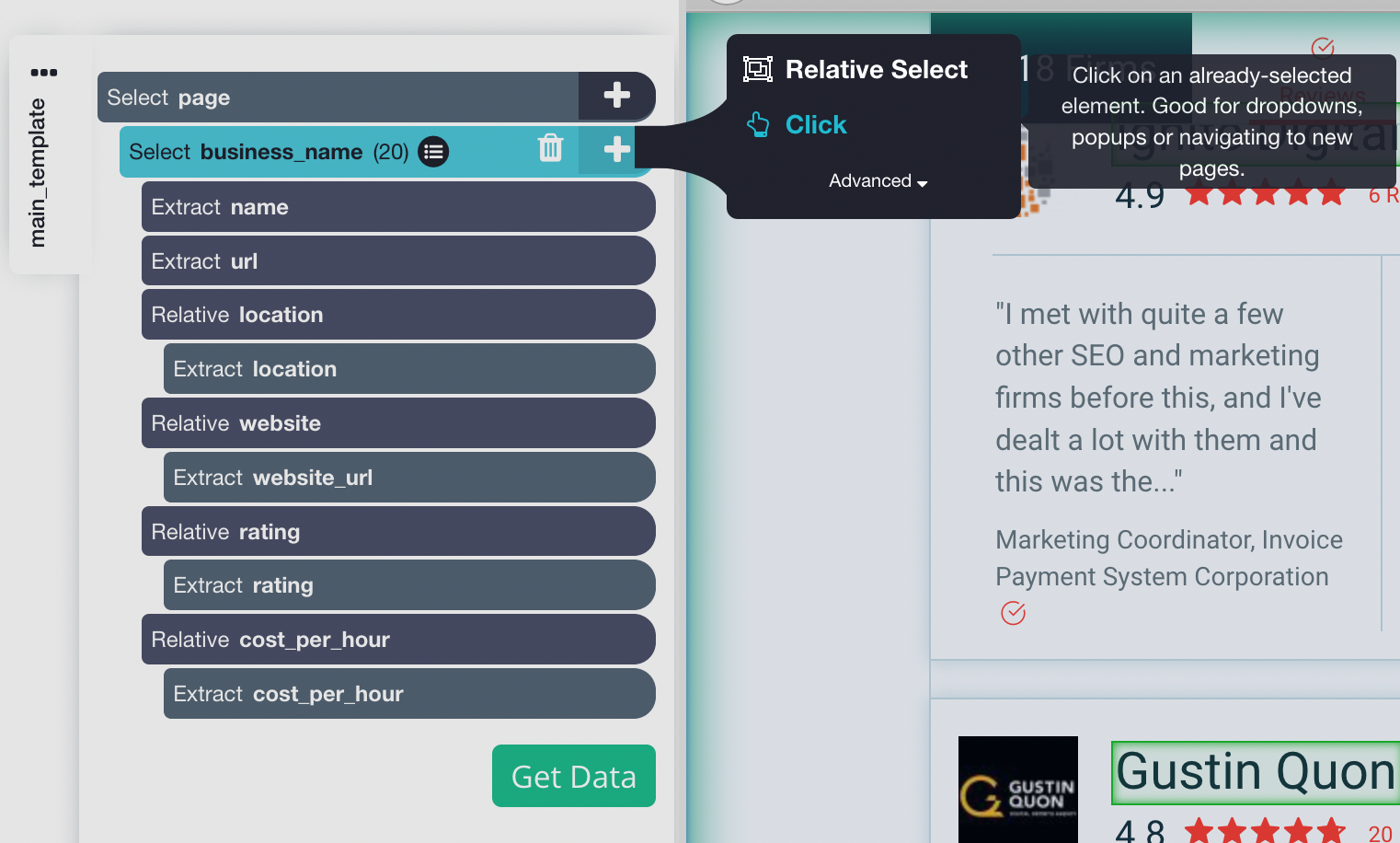Click the 20 reviews link beside Gustin Quon rating
1400x843 pixels.
click(1380, 833)
